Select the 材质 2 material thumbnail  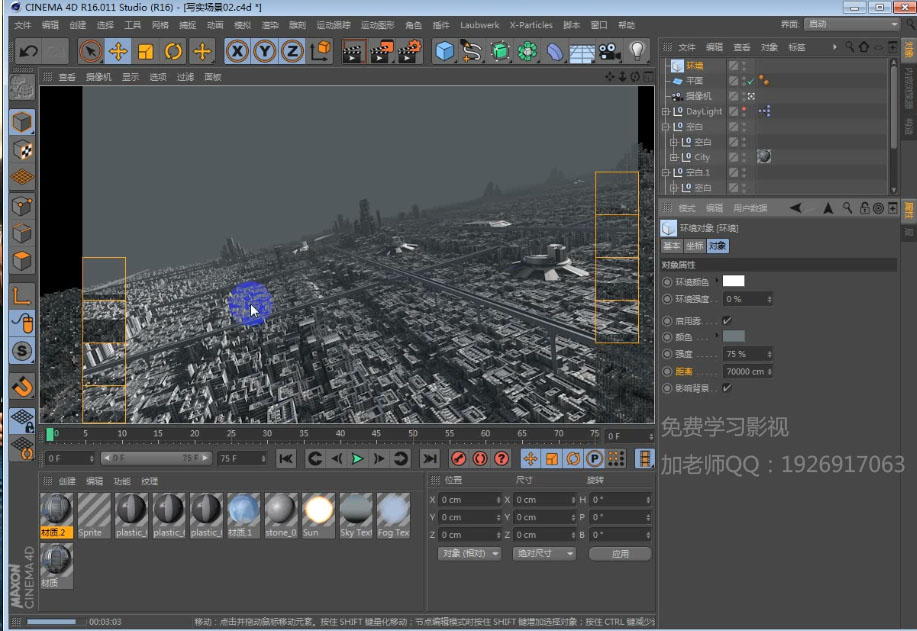coord(57,515)
